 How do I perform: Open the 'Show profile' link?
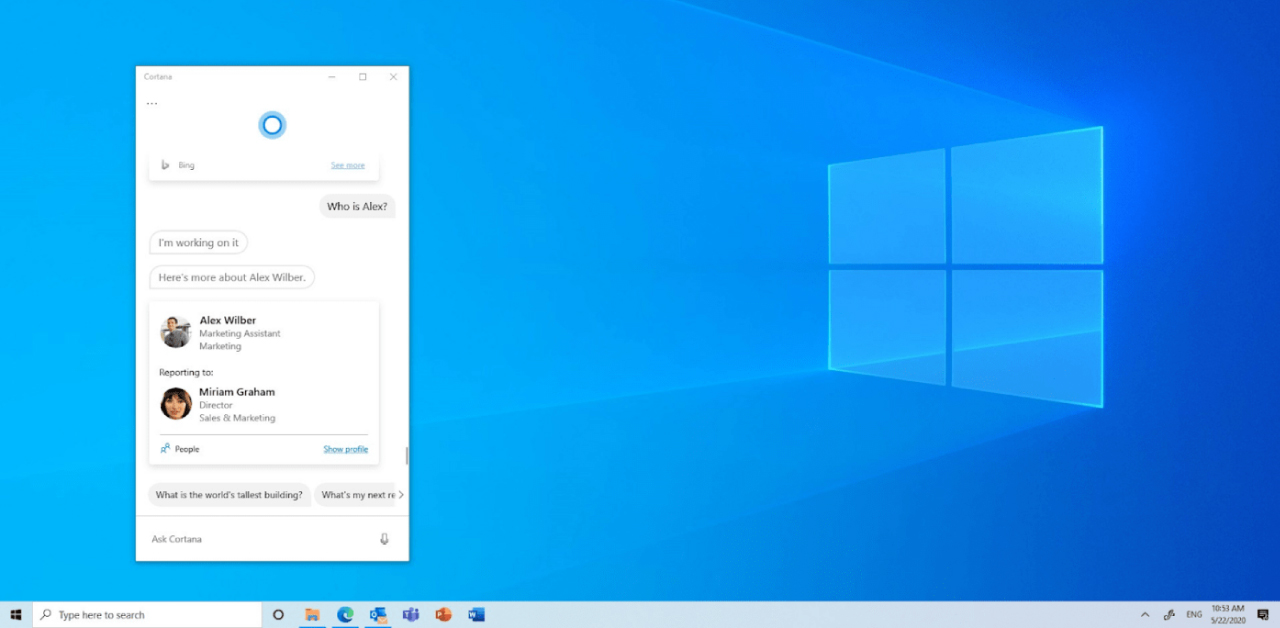pos(346,449)
